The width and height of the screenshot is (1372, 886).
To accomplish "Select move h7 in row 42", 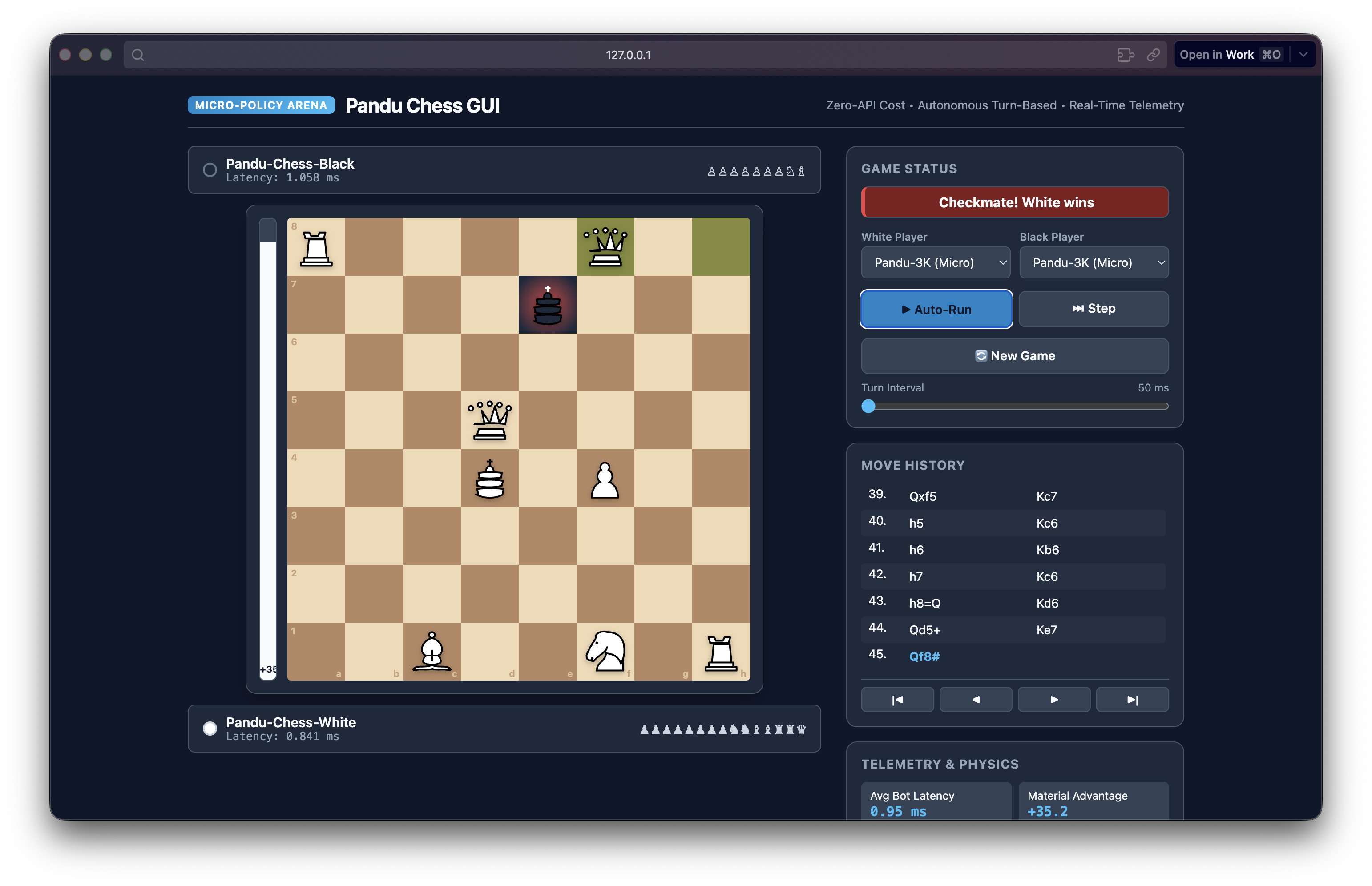I will pyautogui.click(x=916, y=576).
